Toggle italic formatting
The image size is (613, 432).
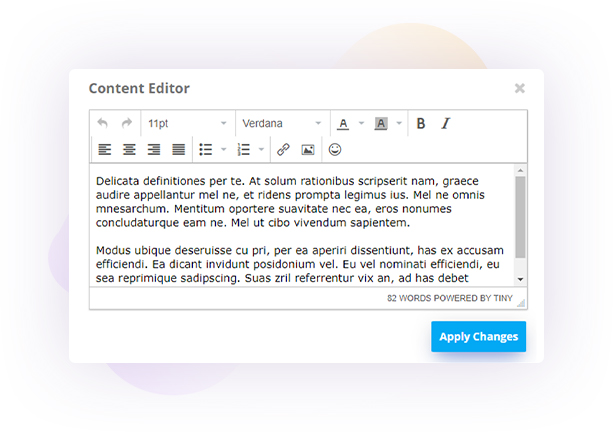click(x=446, y=124)
